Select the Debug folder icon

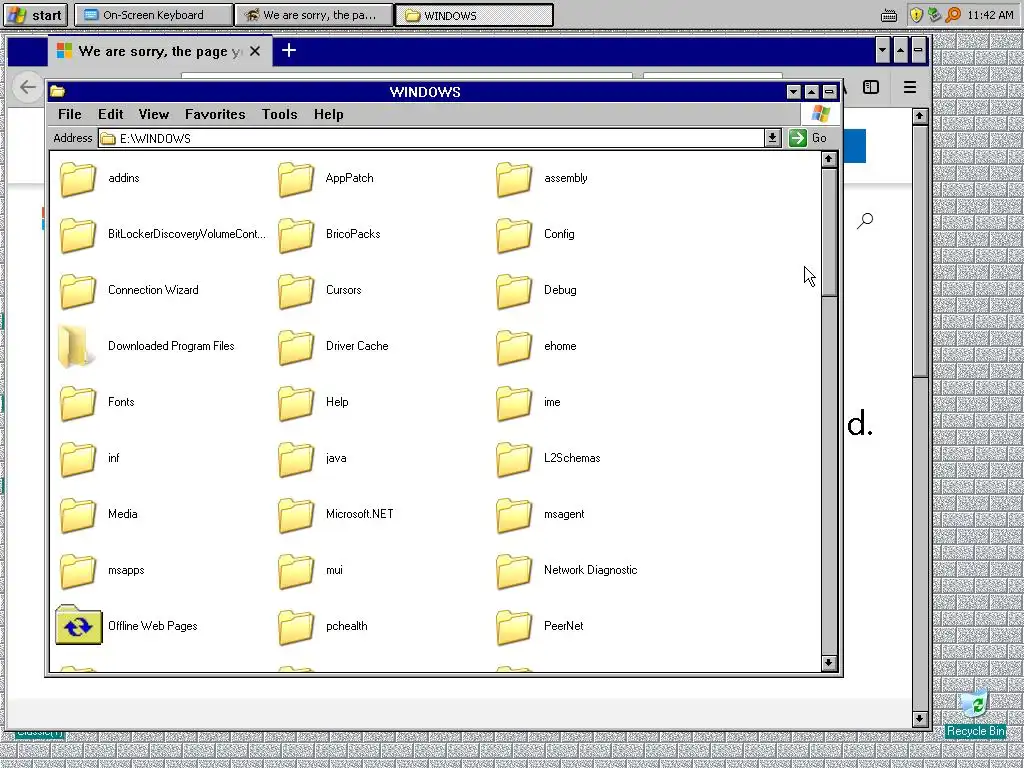(514, 291)
